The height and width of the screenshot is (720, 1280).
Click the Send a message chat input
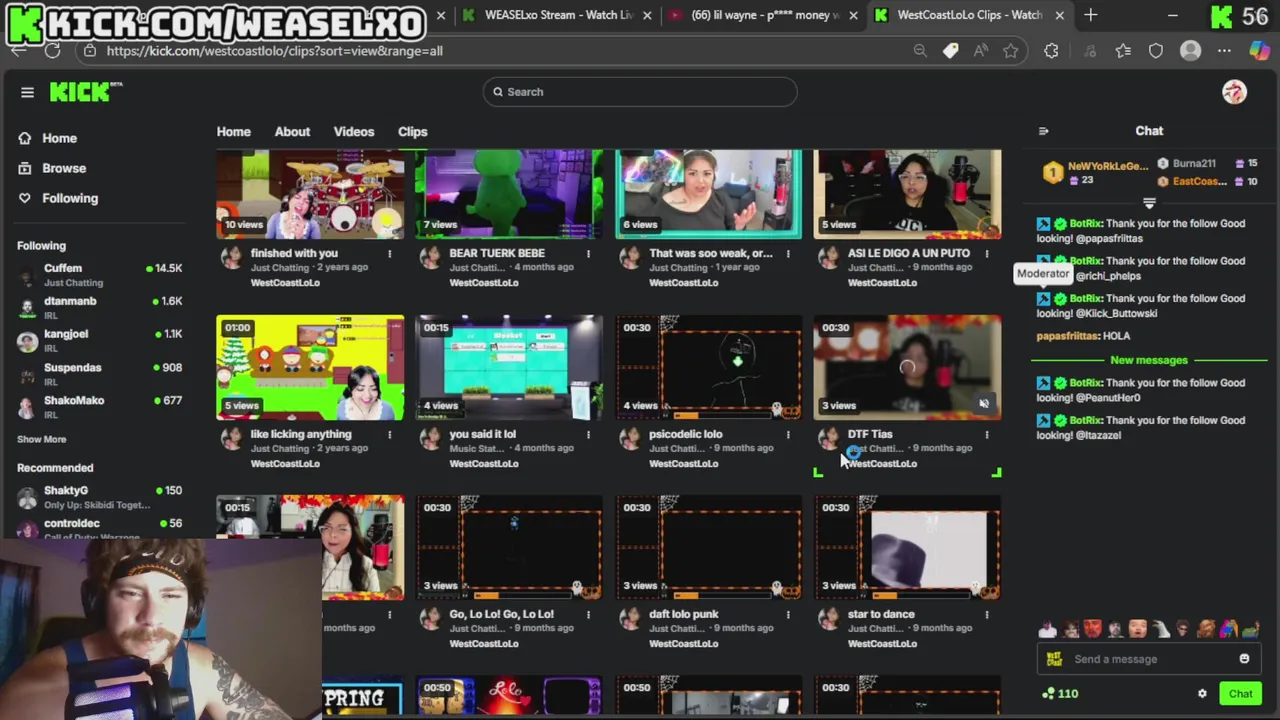pos(1150,659)
